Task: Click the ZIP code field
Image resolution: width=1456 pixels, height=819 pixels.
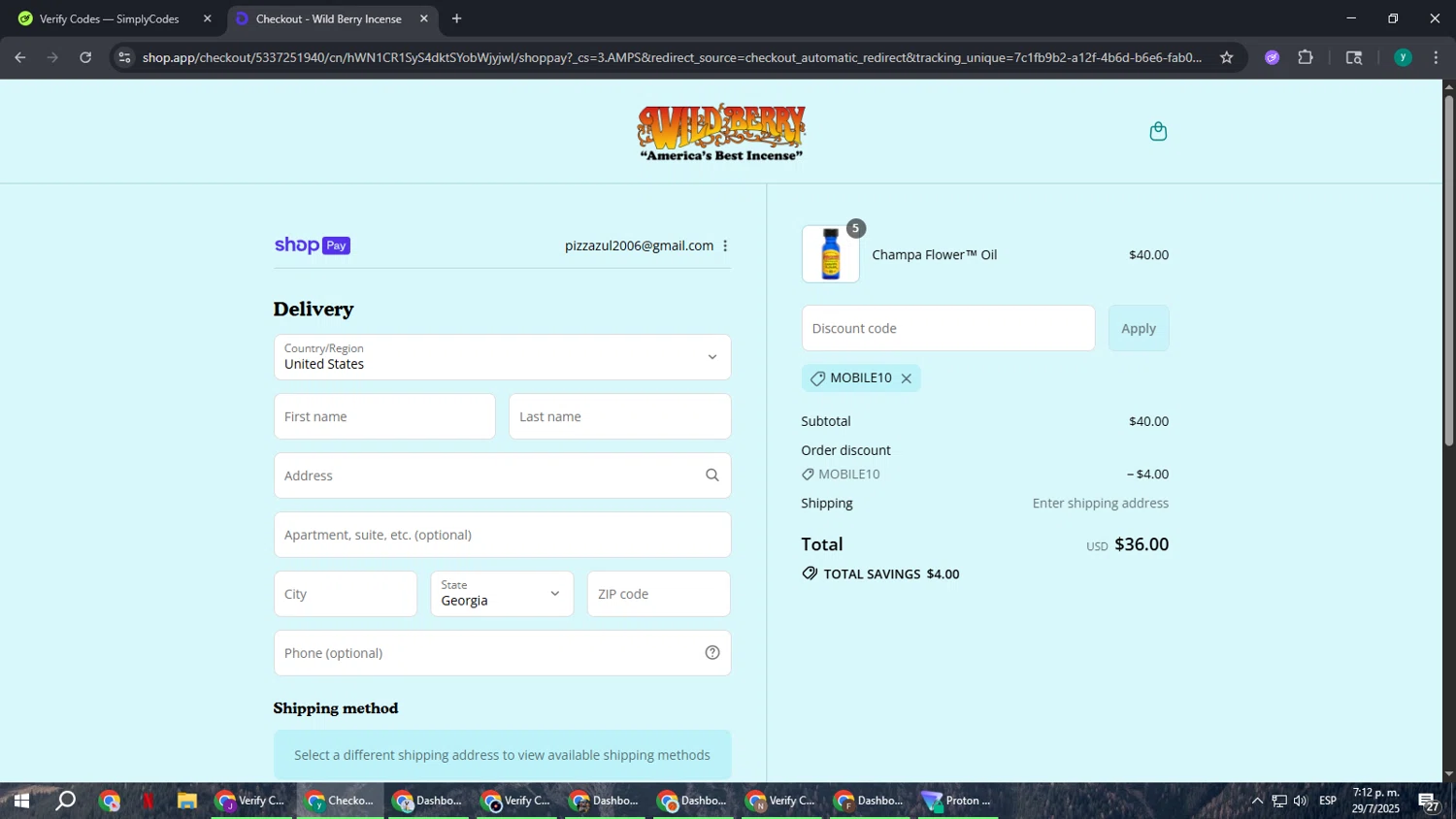Action: (658, 594)
